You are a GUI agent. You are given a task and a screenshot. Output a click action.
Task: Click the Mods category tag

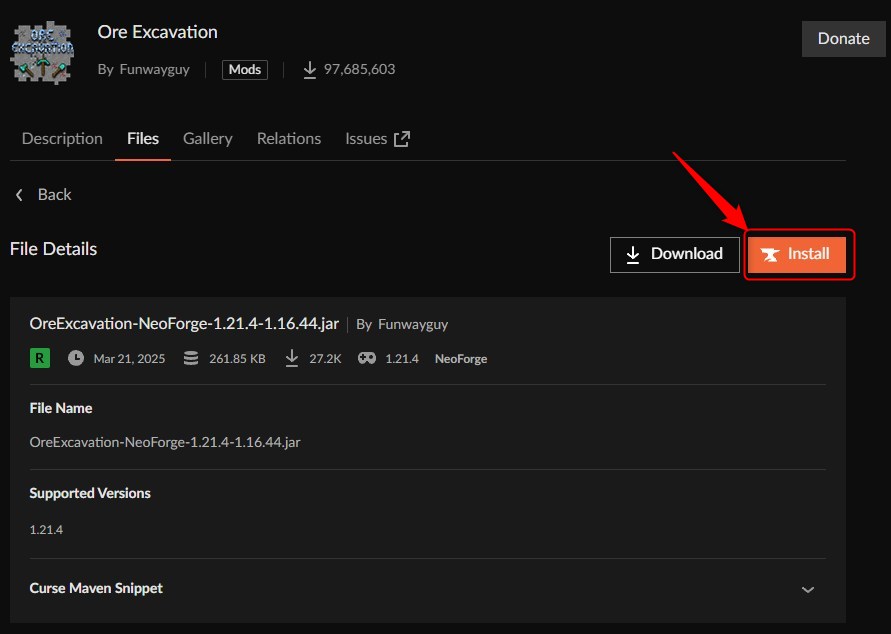[x=245, y=69]
